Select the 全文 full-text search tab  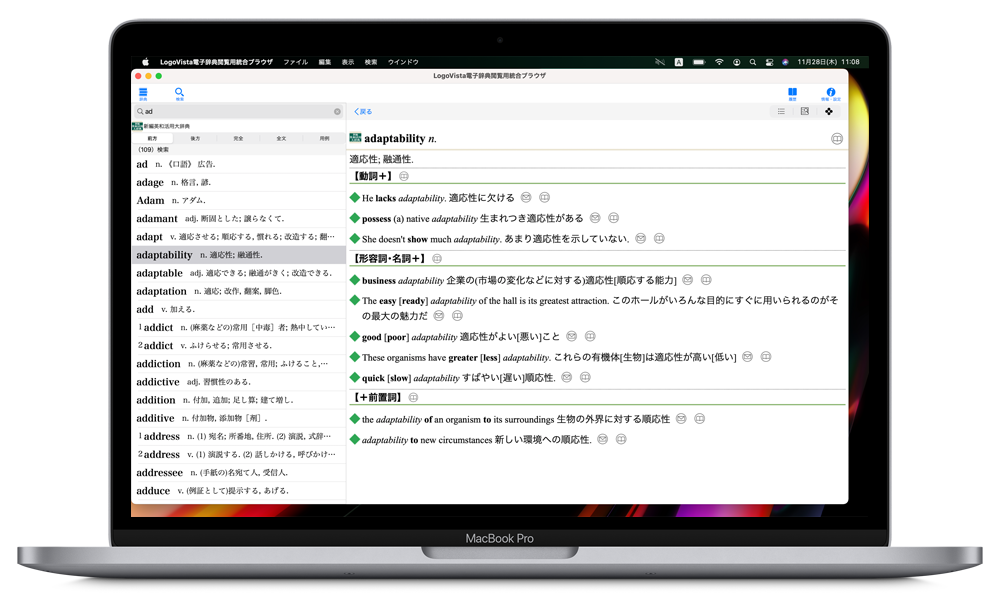point(281,138)
